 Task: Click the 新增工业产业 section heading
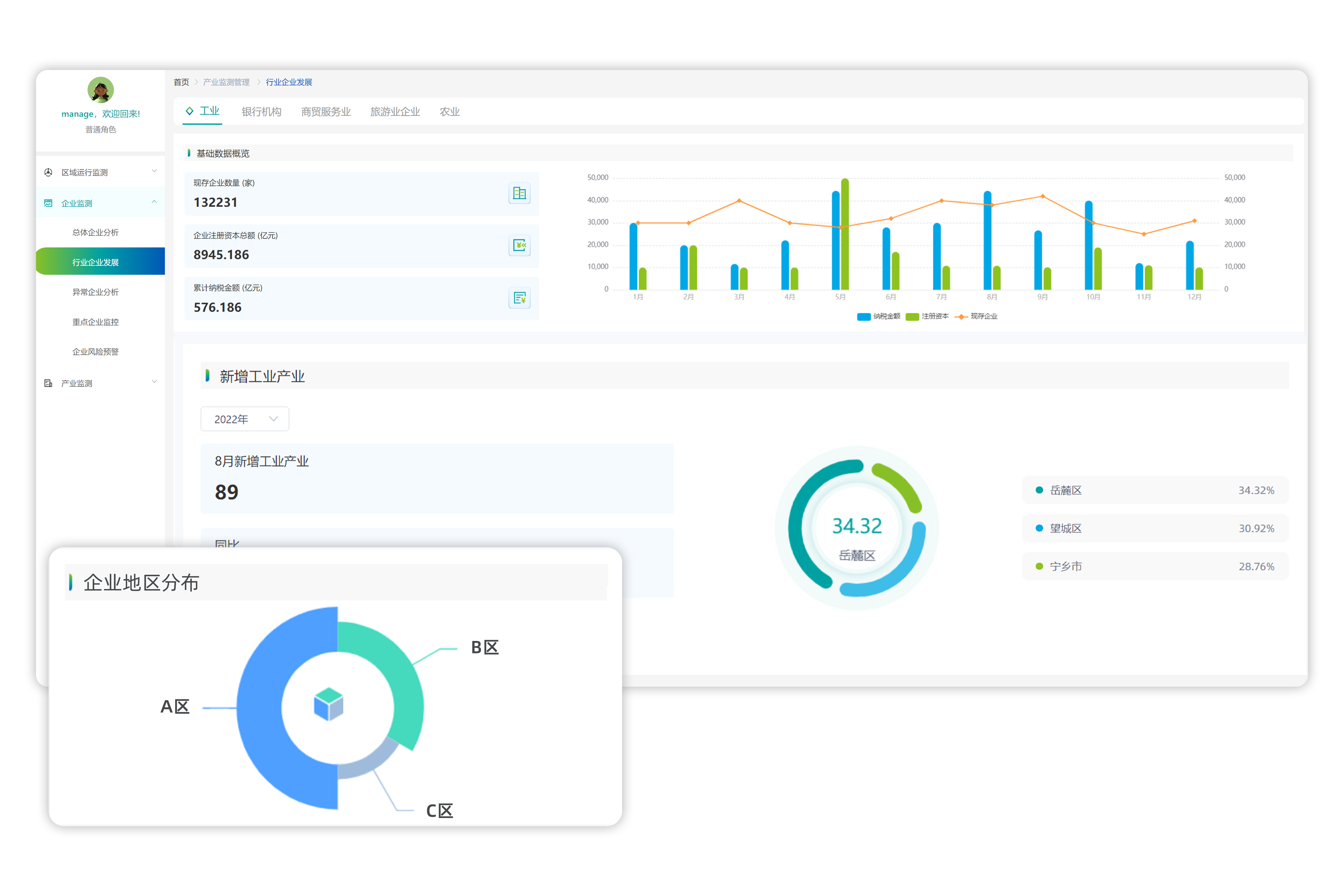point(262,376)
